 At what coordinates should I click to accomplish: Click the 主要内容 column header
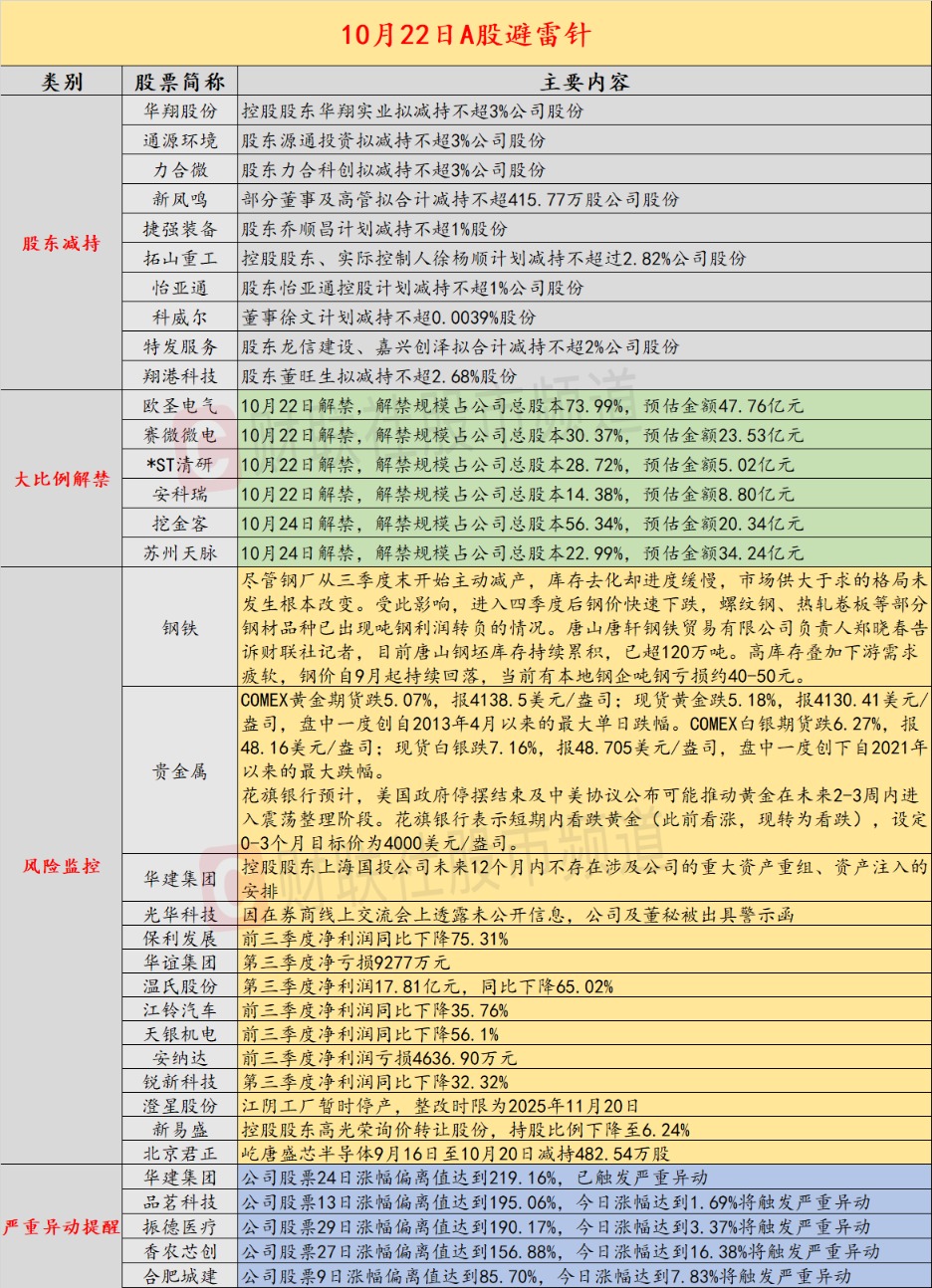584,82
